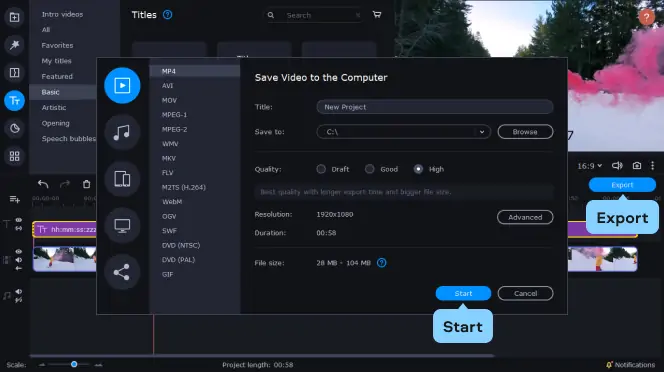
Task: Mute the audio track speaker
Action: click(x=19, y=291)
